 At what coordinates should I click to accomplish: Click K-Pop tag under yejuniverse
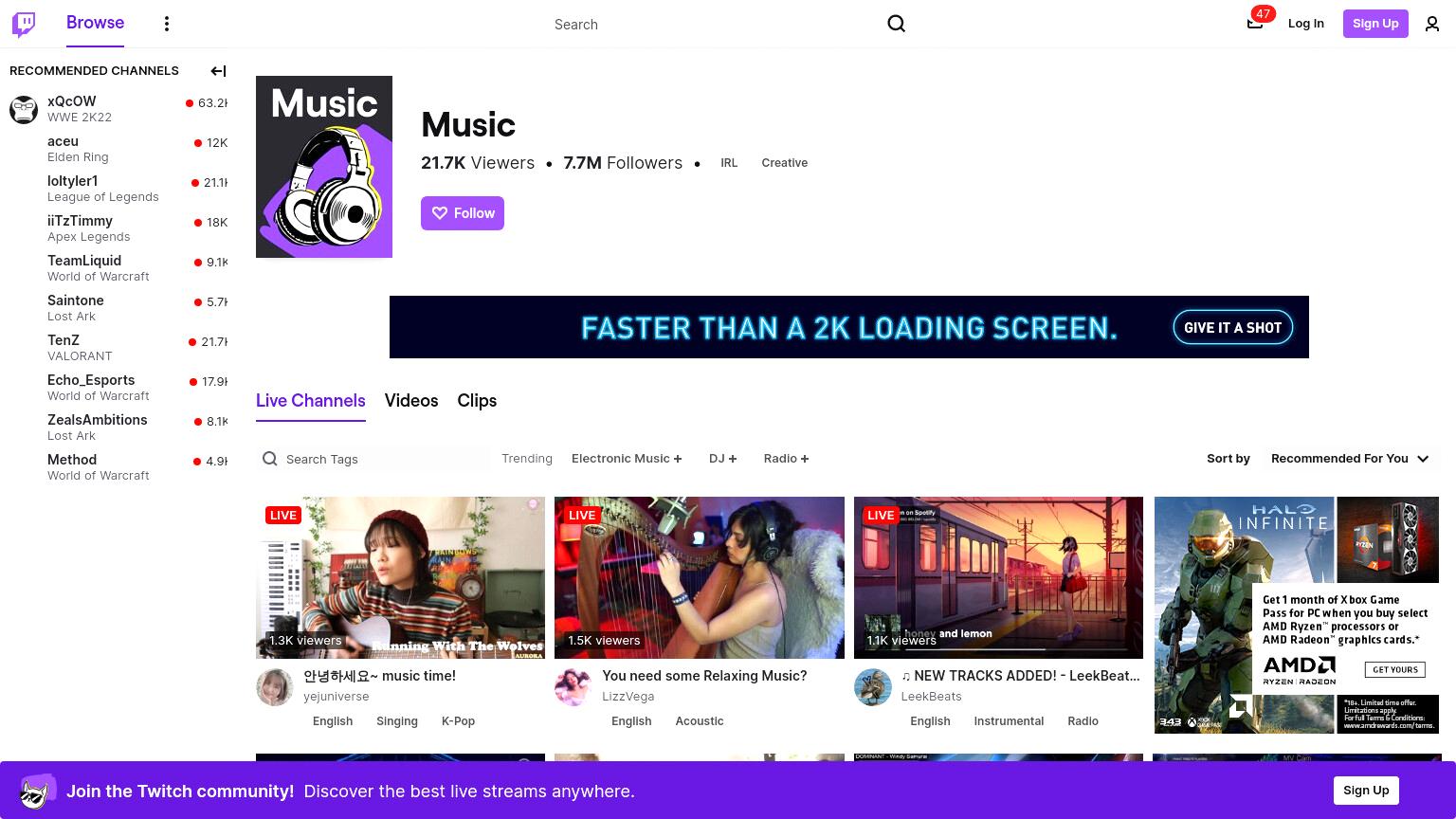[x=458, y=721]
